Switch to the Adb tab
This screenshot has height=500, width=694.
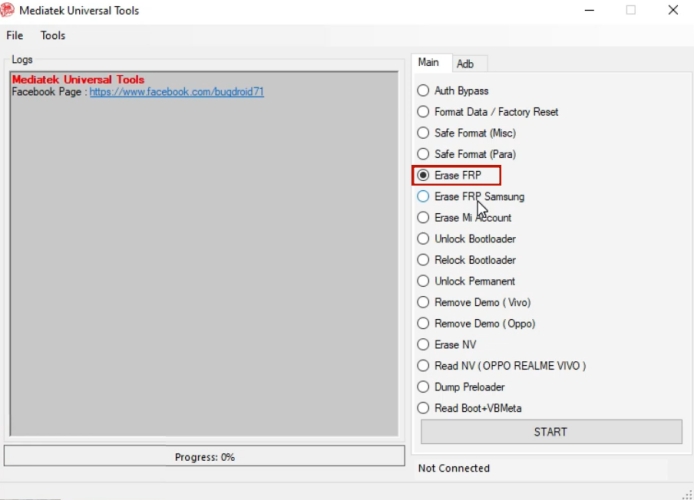pyautogui.click(x=465, y=64)
